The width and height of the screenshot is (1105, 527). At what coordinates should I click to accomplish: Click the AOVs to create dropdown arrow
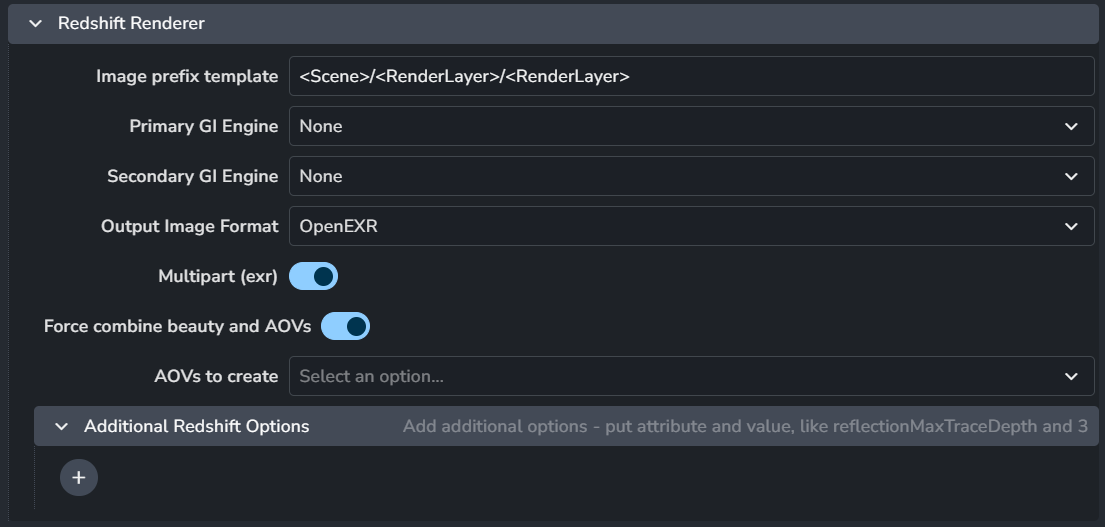pos(1071,377)
